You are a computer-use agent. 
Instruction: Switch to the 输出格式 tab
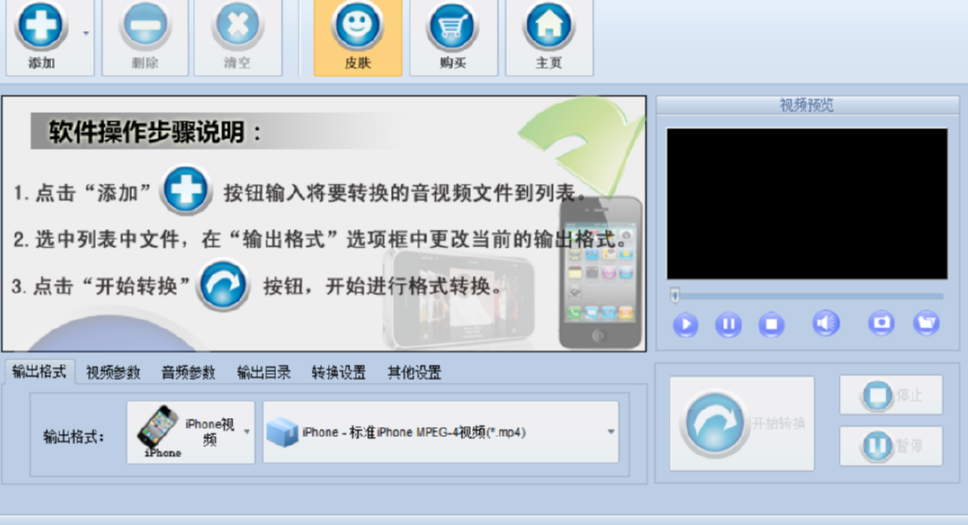point(39,372)
